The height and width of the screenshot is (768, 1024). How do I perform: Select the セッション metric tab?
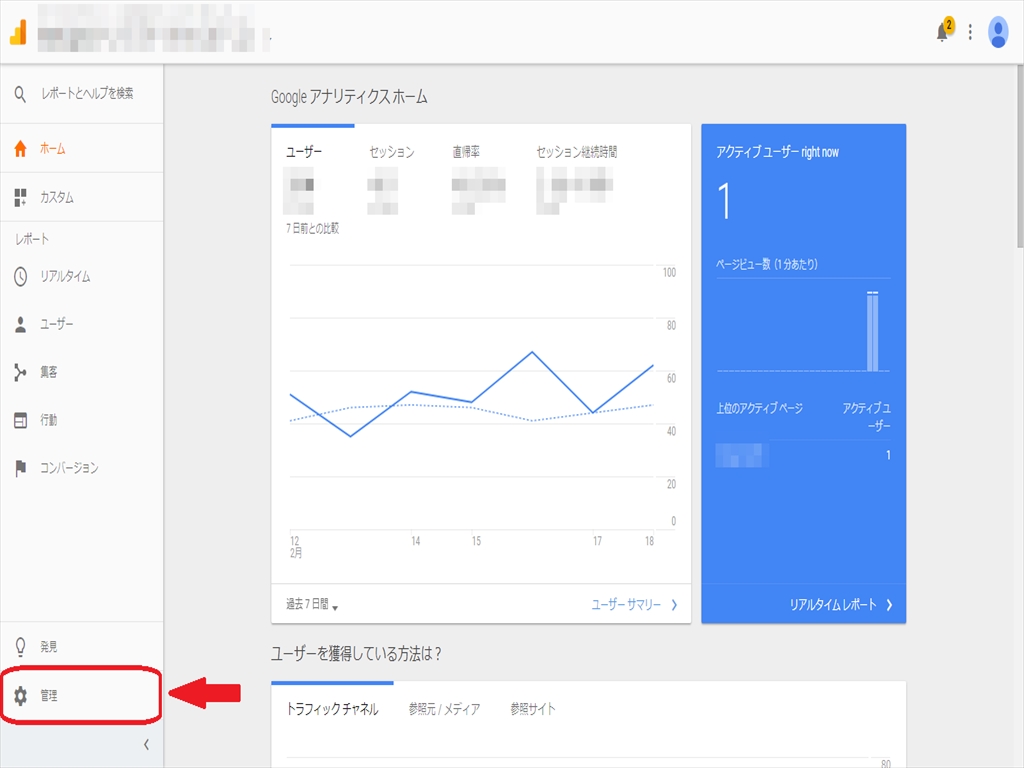pos(391,153)
